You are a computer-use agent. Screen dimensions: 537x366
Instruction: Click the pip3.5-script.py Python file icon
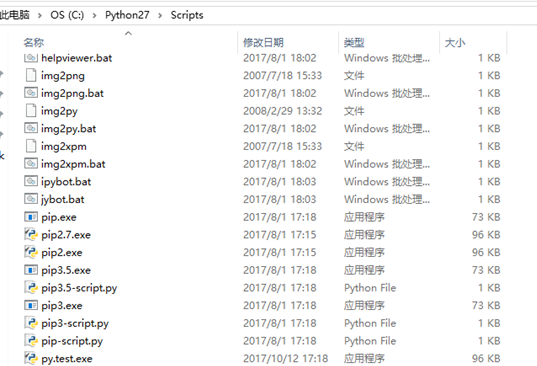31,288
